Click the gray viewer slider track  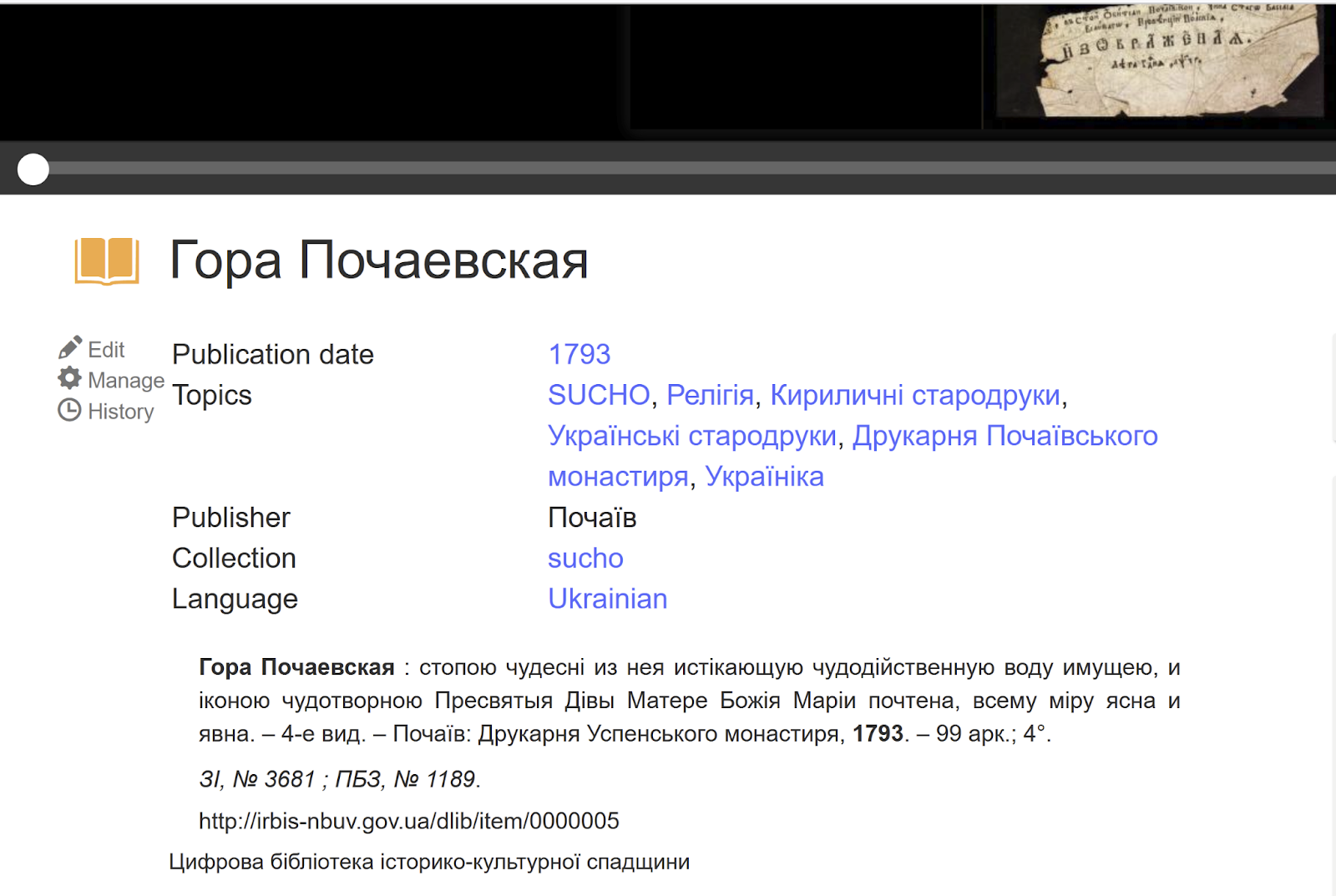[692, 169]
